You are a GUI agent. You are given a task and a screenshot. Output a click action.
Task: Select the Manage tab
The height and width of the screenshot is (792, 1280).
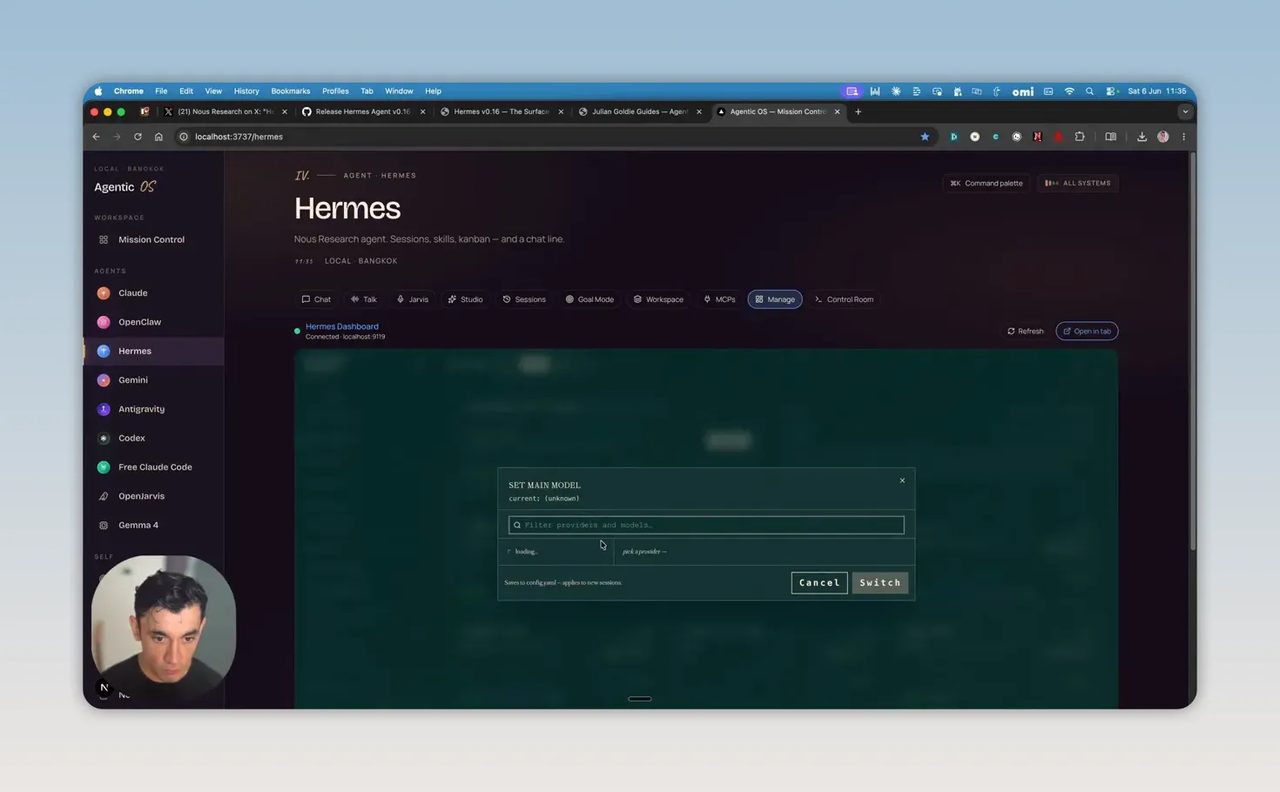click(775, 299)
